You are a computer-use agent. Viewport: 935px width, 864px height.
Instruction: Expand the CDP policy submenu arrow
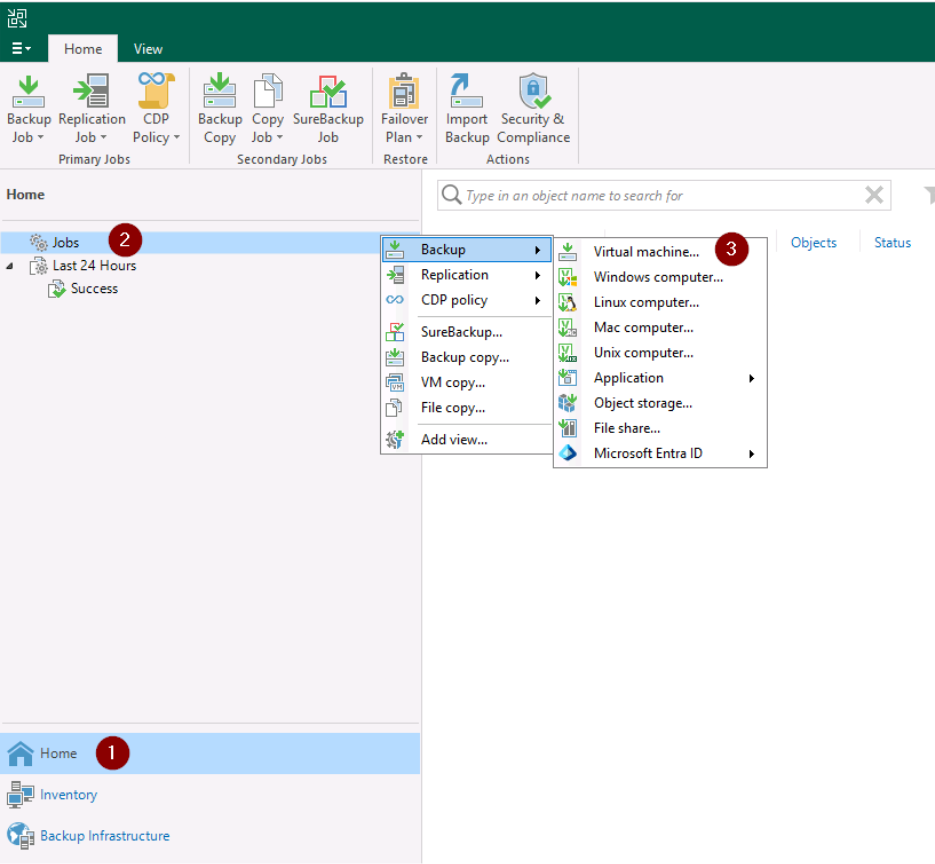(x=538, y=301)
